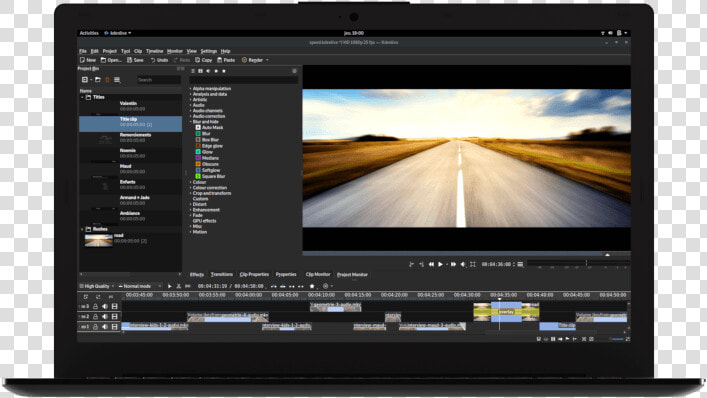Choose the Selection arrow tool in timeline toolbar

(x=170, y=286)
